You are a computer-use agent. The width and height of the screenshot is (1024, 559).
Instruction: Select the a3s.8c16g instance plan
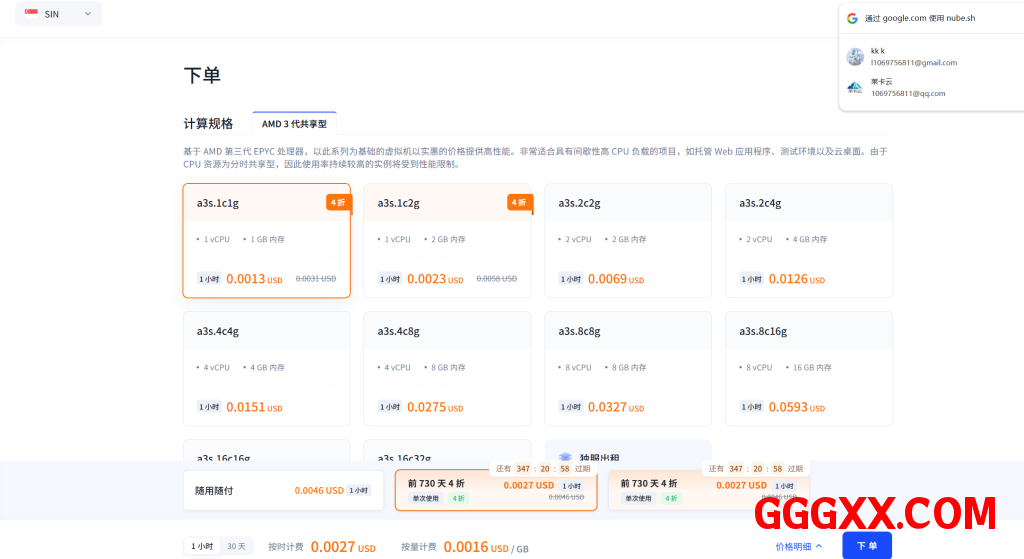[x=808, y=368]
